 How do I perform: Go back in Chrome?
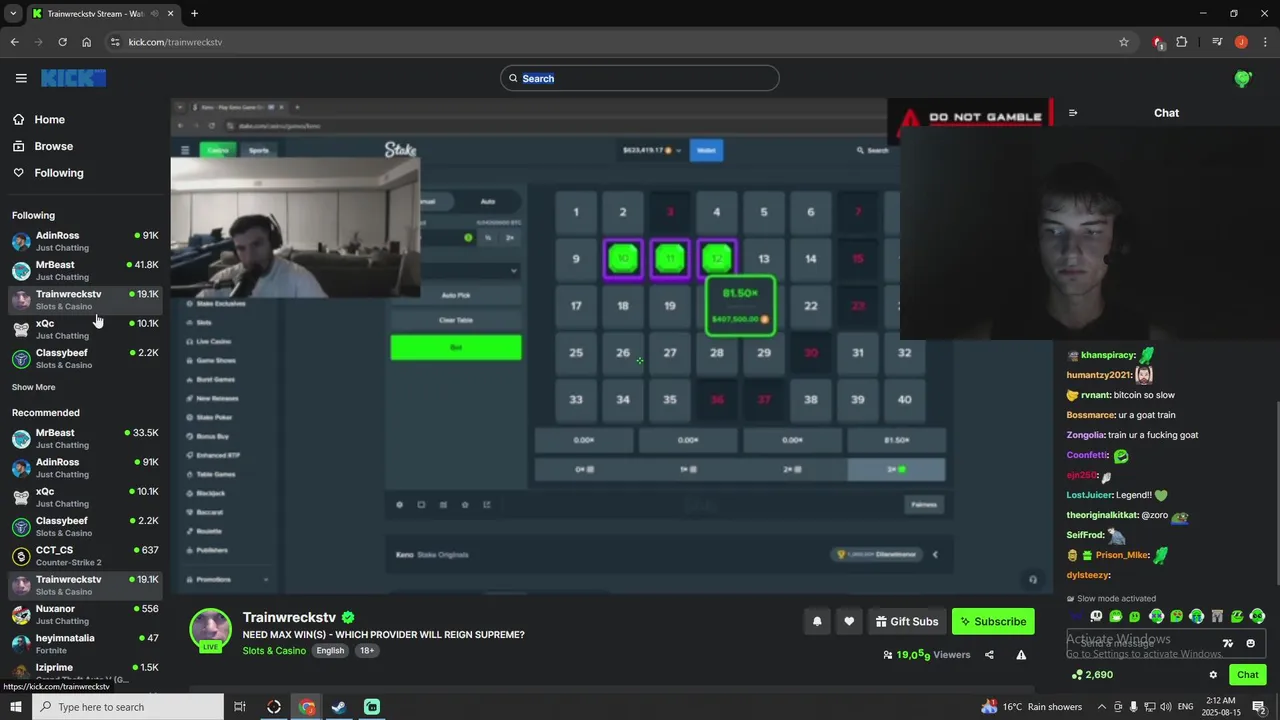pos(14,42)
